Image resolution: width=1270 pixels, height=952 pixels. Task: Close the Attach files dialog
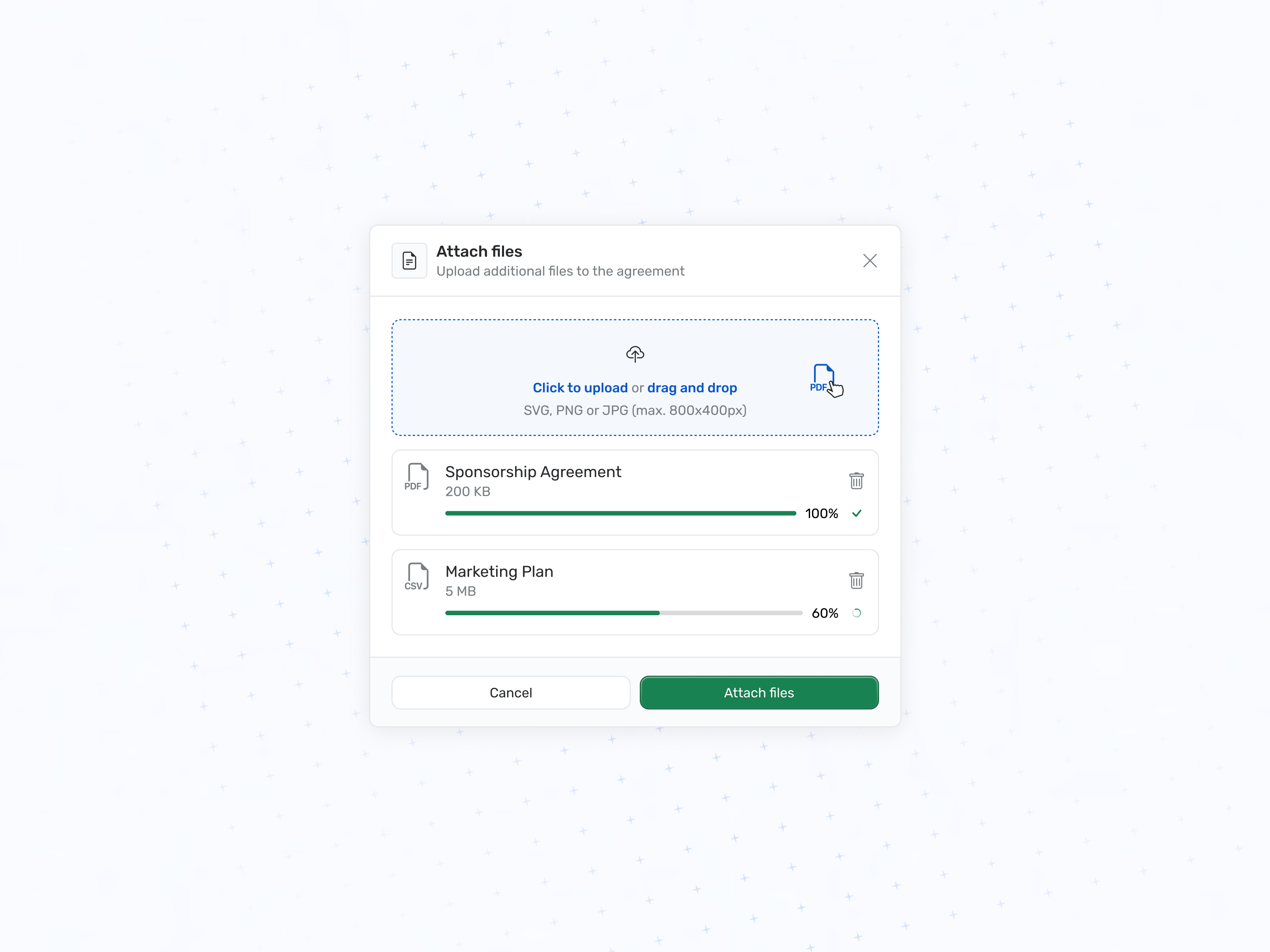click(x=870, y=261)
